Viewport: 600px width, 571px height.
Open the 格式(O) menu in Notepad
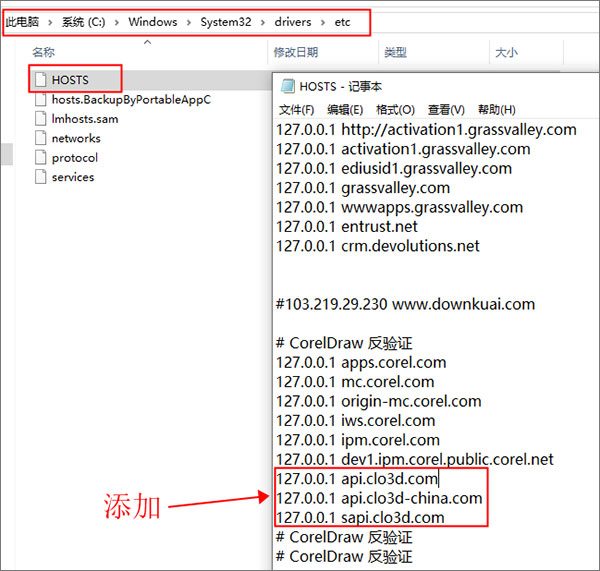395,110
